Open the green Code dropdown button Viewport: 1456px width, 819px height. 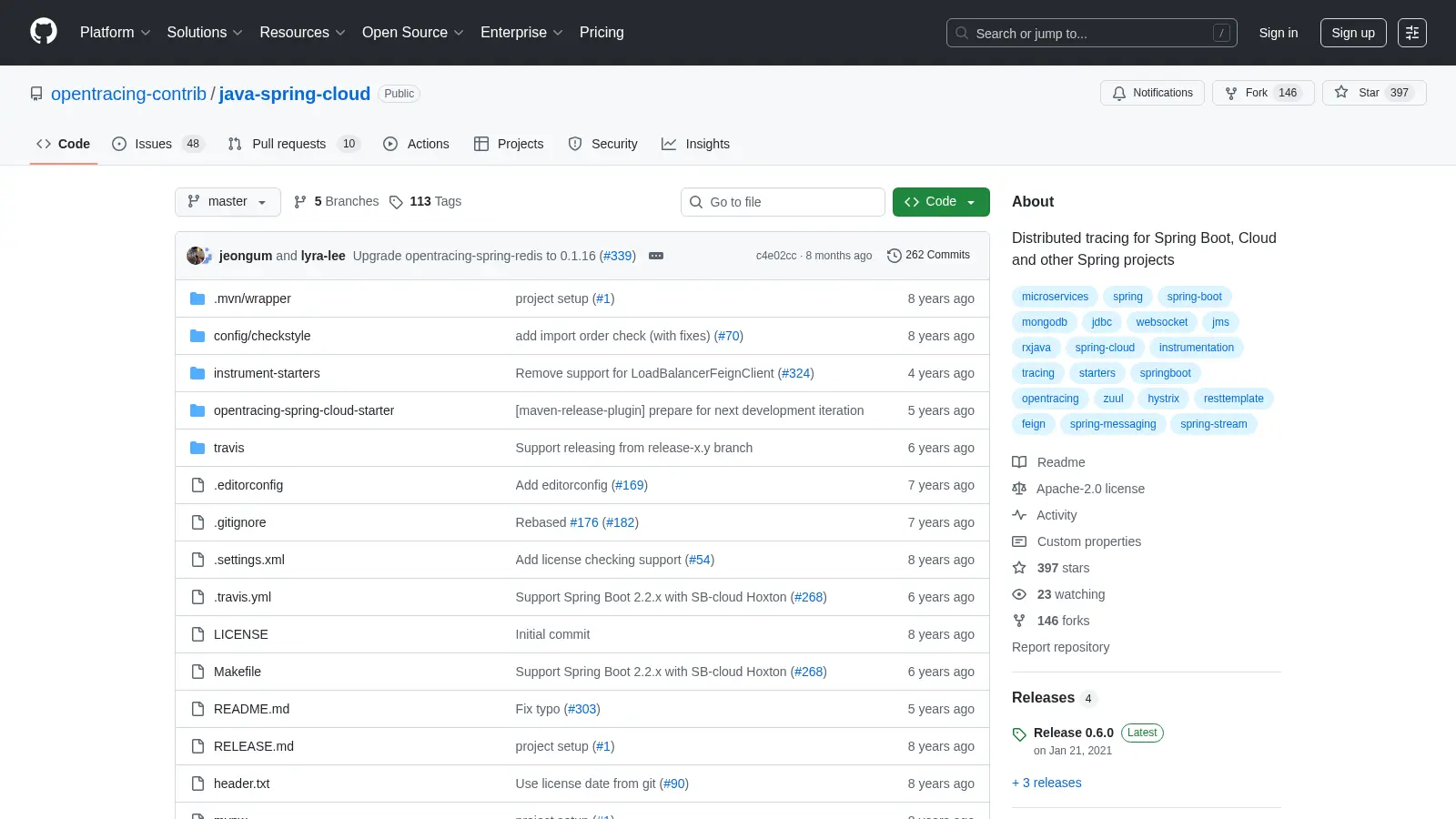click(x=941, y=202)
